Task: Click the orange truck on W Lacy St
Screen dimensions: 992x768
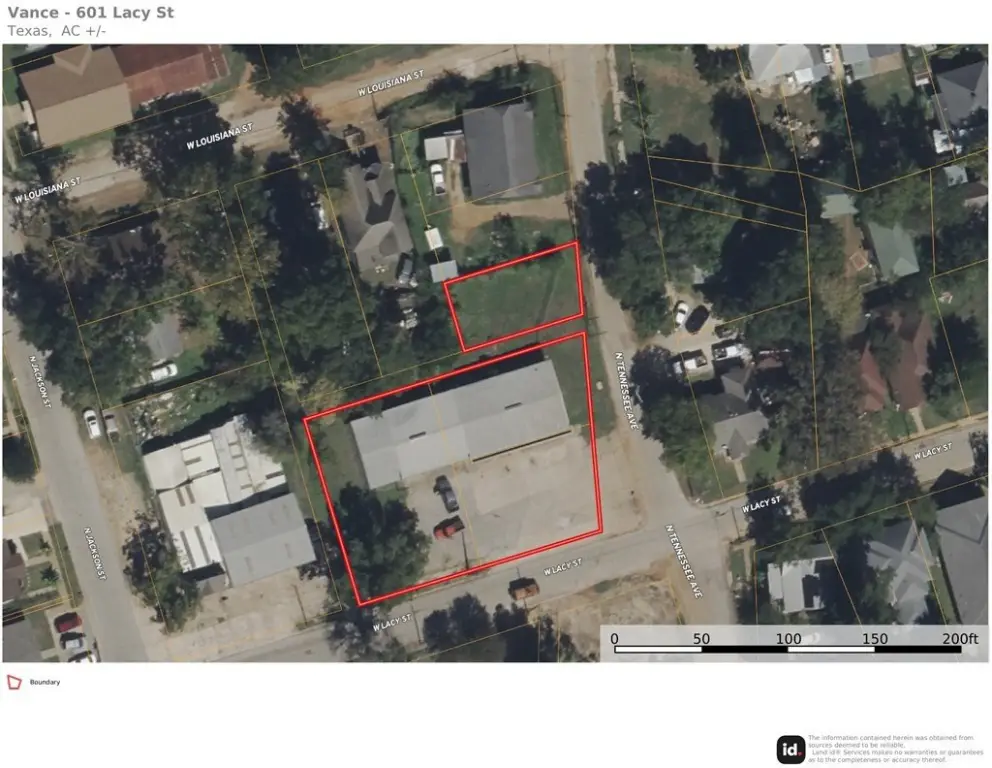Action: 524,589
